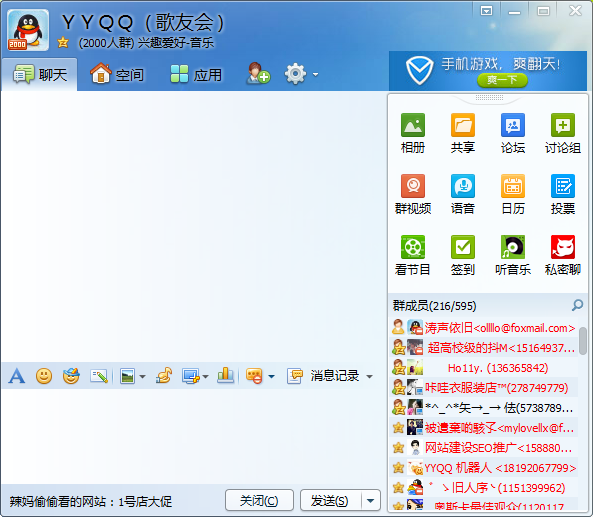Open the font settings A icon
The width and height of the screenshot is (593, 517).
click(17, 376)
